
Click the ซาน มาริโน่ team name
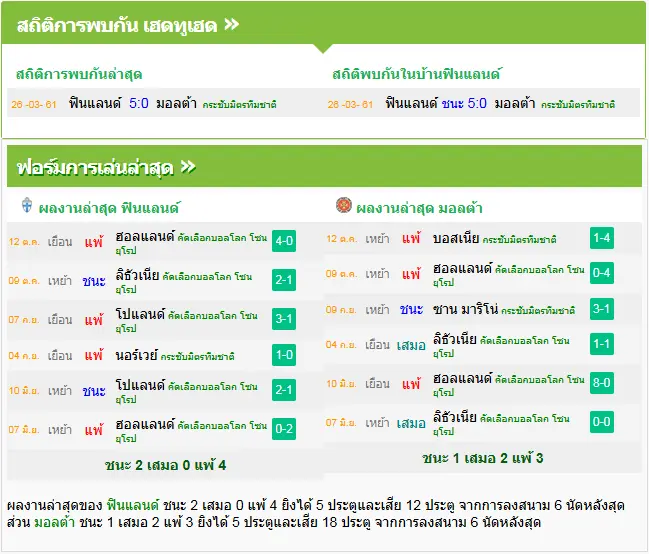(x=465, y=309)
